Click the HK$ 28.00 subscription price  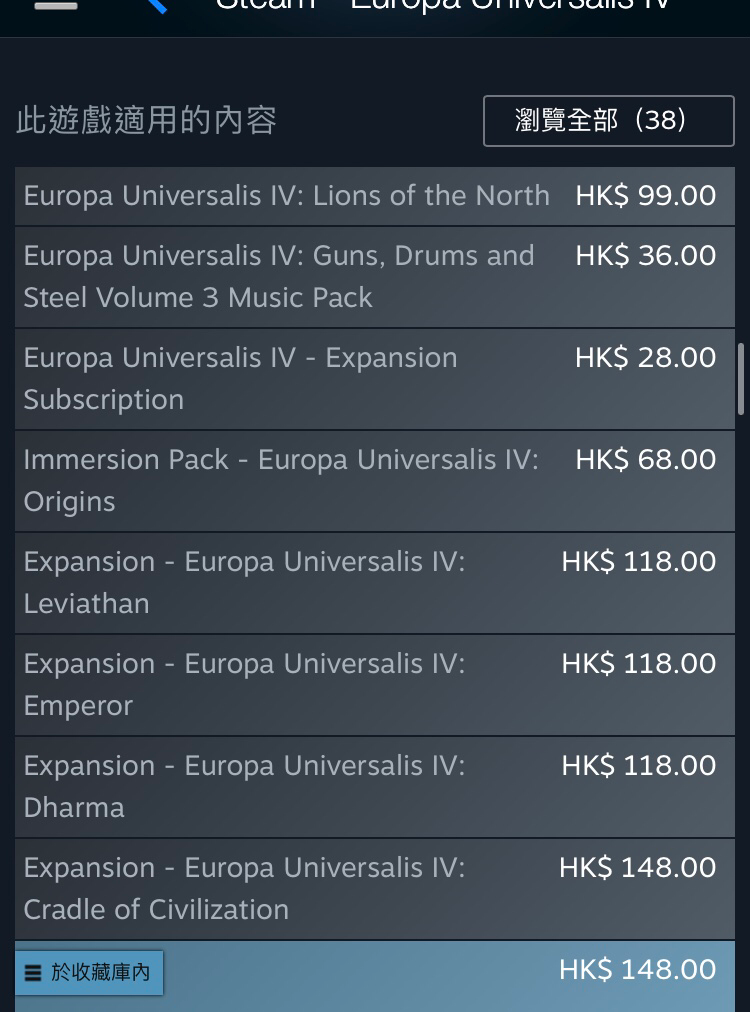click(645, 358)
